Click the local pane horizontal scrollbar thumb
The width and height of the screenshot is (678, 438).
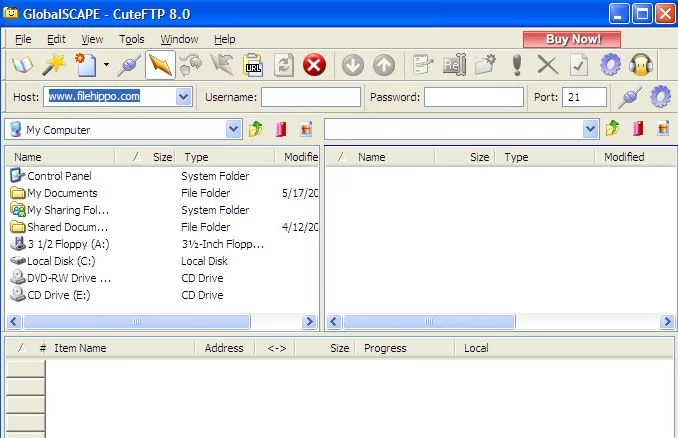click(x=137, y=322)
